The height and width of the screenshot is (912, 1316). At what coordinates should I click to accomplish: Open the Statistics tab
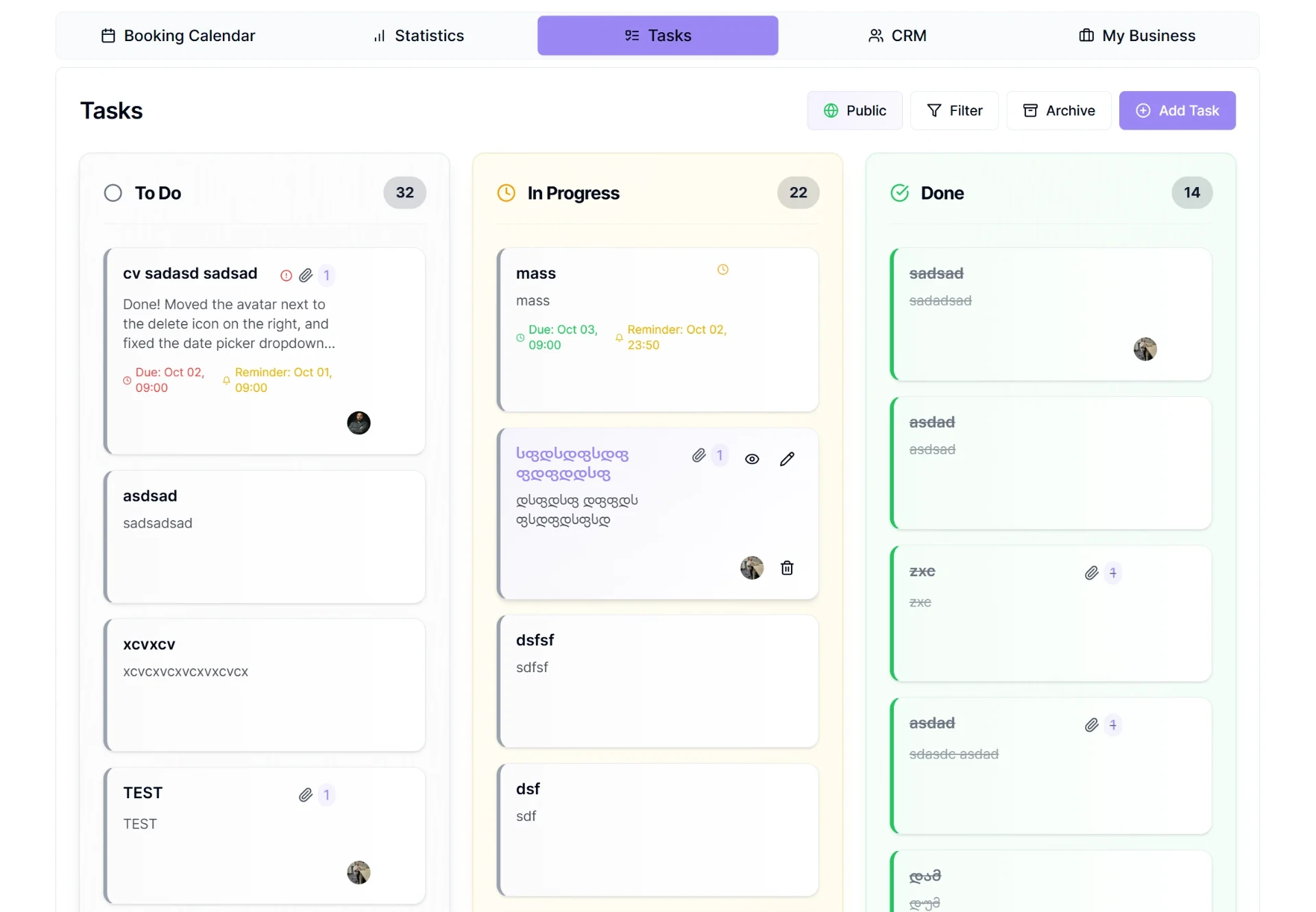[x=418, y=36]
